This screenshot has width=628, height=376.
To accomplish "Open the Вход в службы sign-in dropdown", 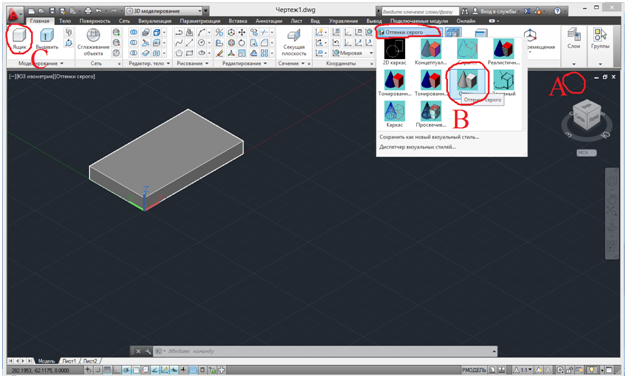I will point(497,11).
